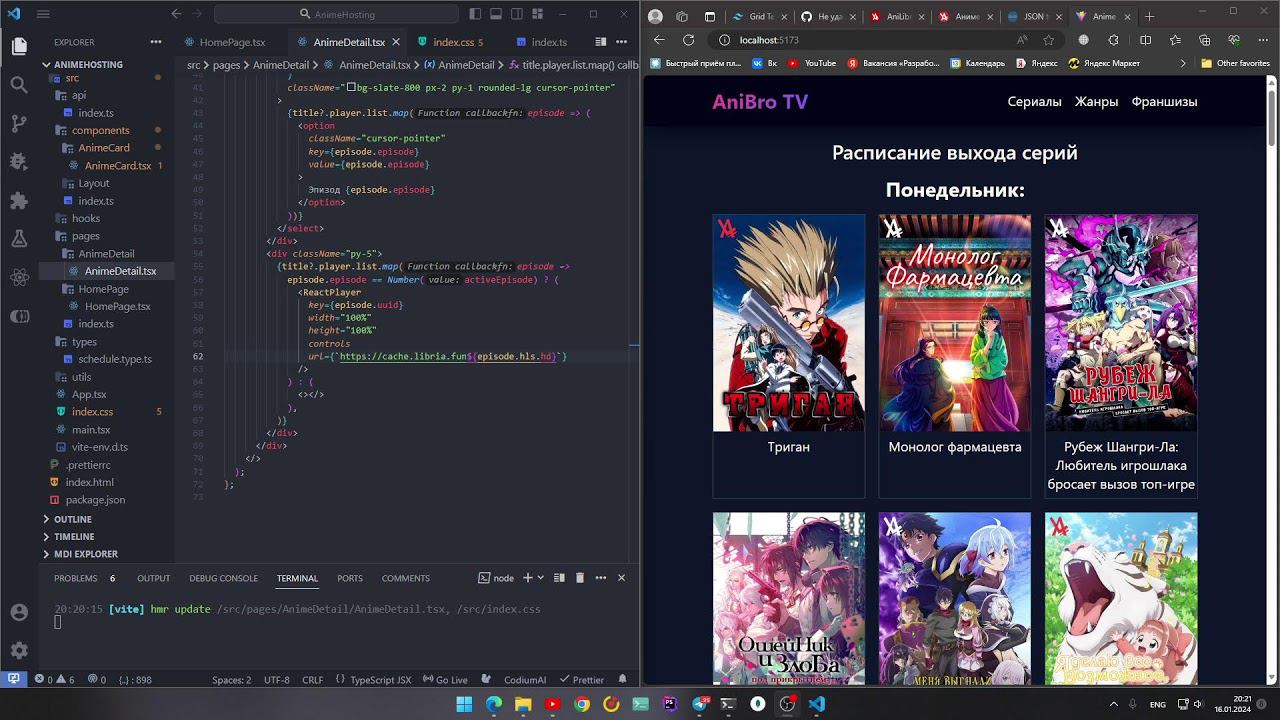Click the AnimeHosting command center search box
The height and width of the screenshot is (720, 1280).
(336, 14)
